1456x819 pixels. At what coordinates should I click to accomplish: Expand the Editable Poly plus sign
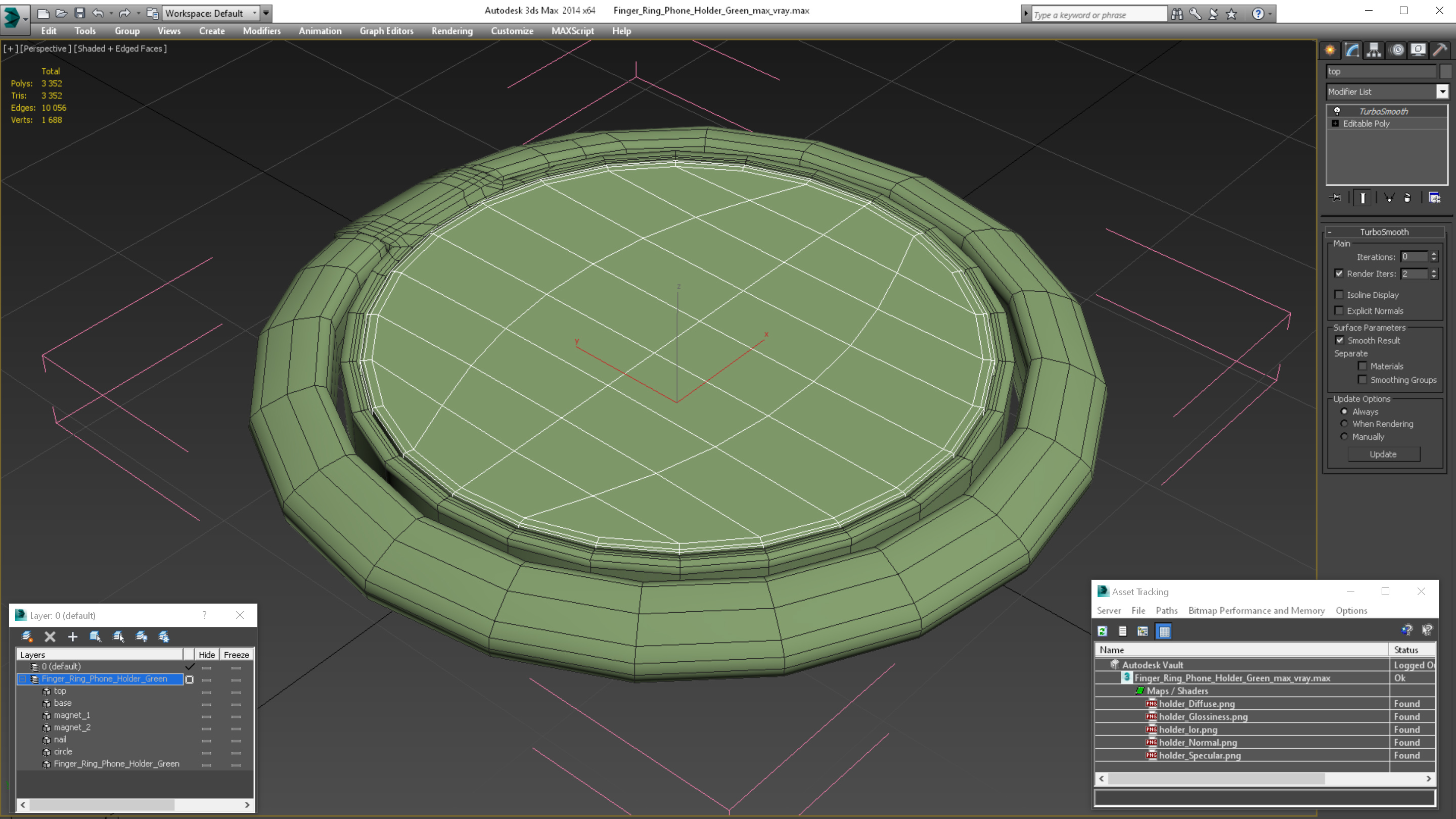1335,123
